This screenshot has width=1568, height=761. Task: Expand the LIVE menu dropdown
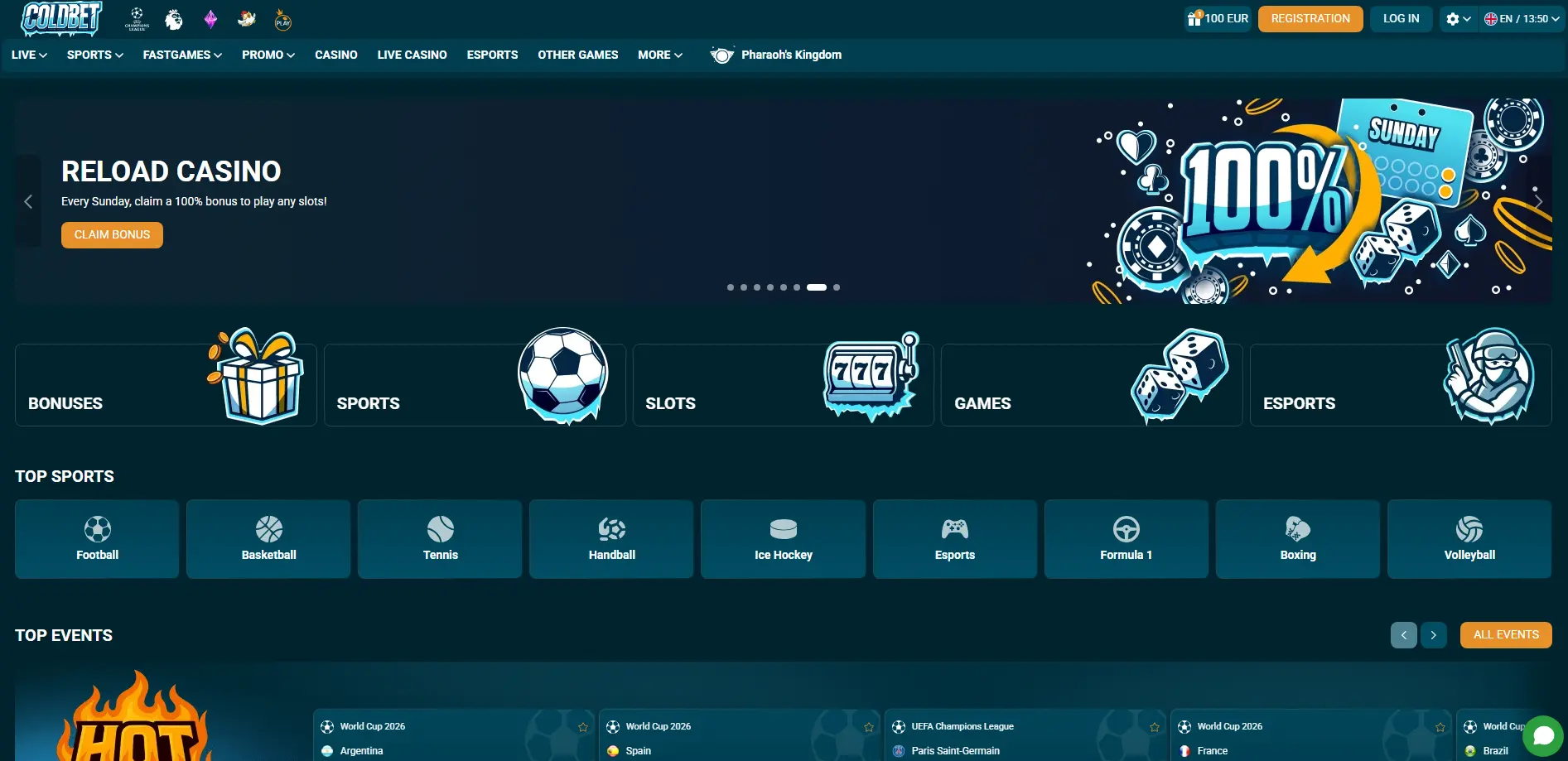pos(29,55)
